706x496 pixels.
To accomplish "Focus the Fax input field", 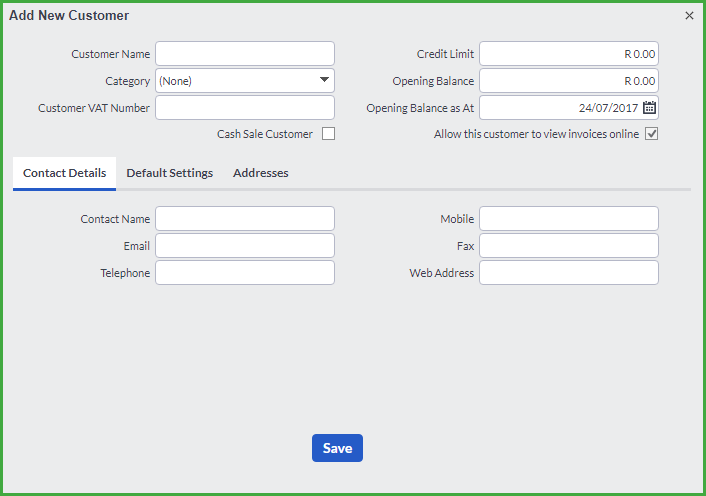I will click(569, 246).
